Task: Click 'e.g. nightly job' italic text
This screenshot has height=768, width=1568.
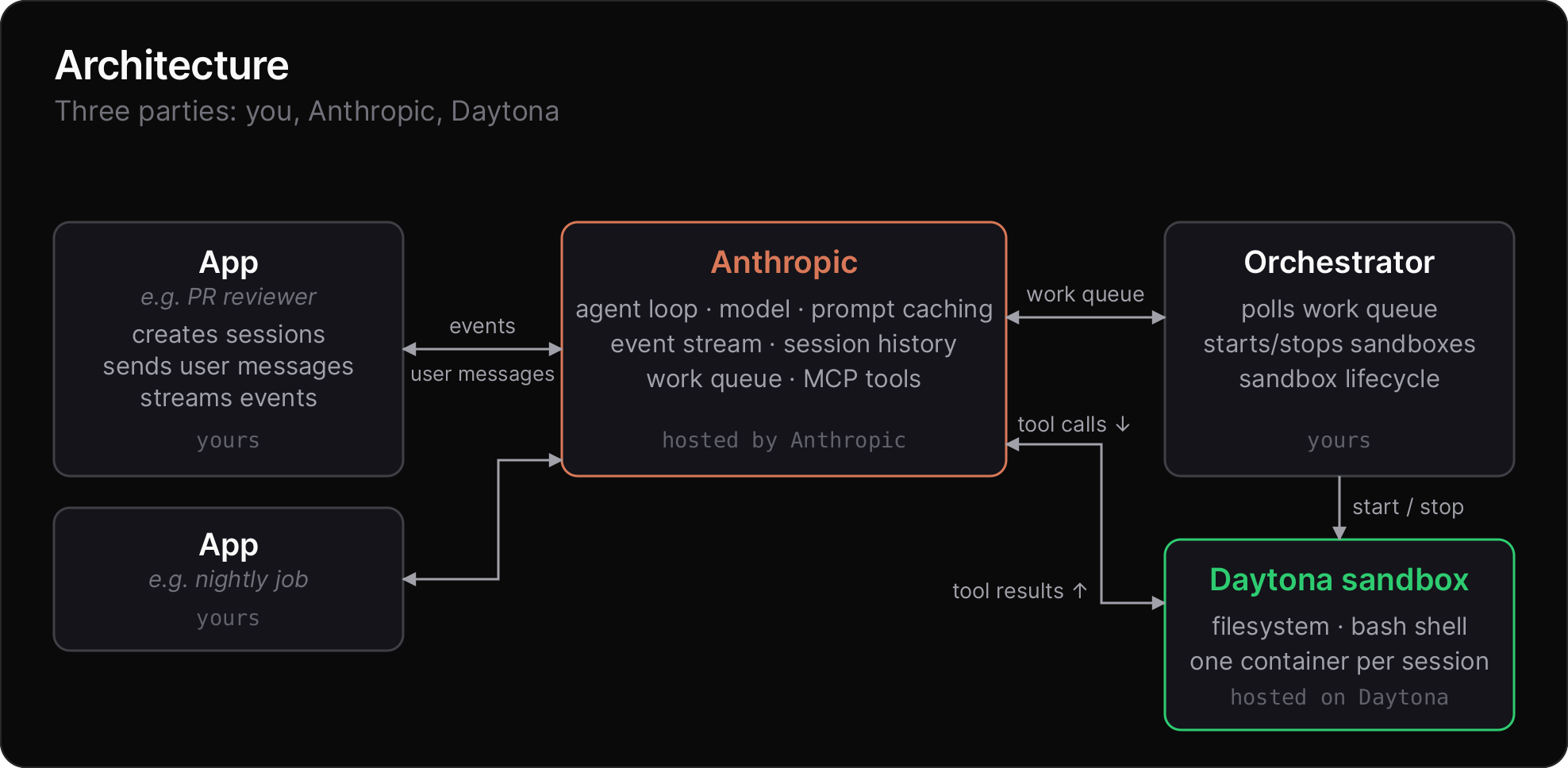Action: (229, 579)
